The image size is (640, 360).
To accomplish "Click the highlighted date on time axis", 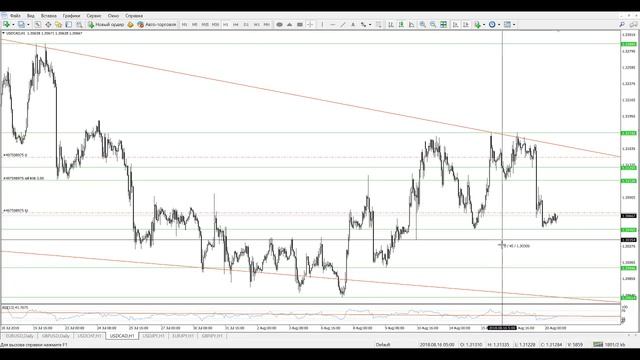I will coord(502,328).
